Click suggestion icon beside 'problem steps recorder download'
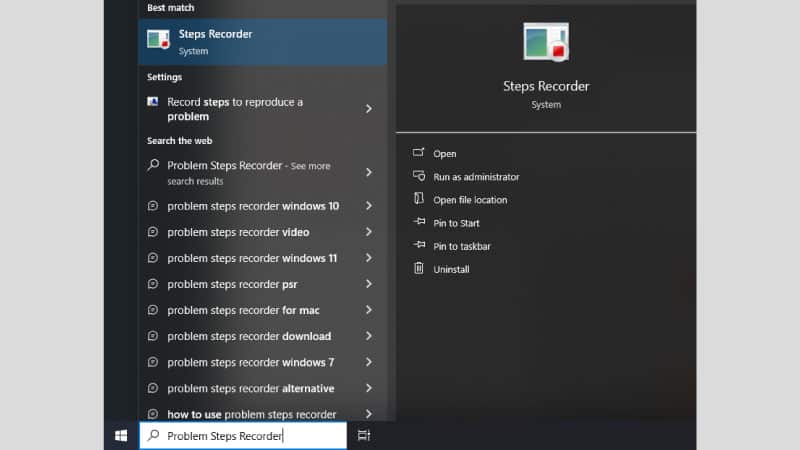 [153, 336]
